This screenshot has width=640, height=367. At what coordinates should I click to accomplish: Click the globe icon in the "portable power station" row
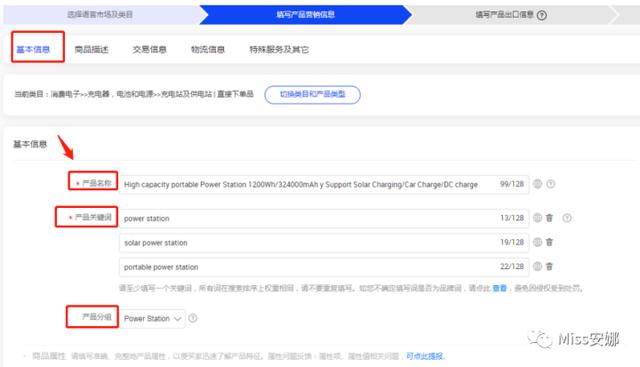tap(538, 267)
